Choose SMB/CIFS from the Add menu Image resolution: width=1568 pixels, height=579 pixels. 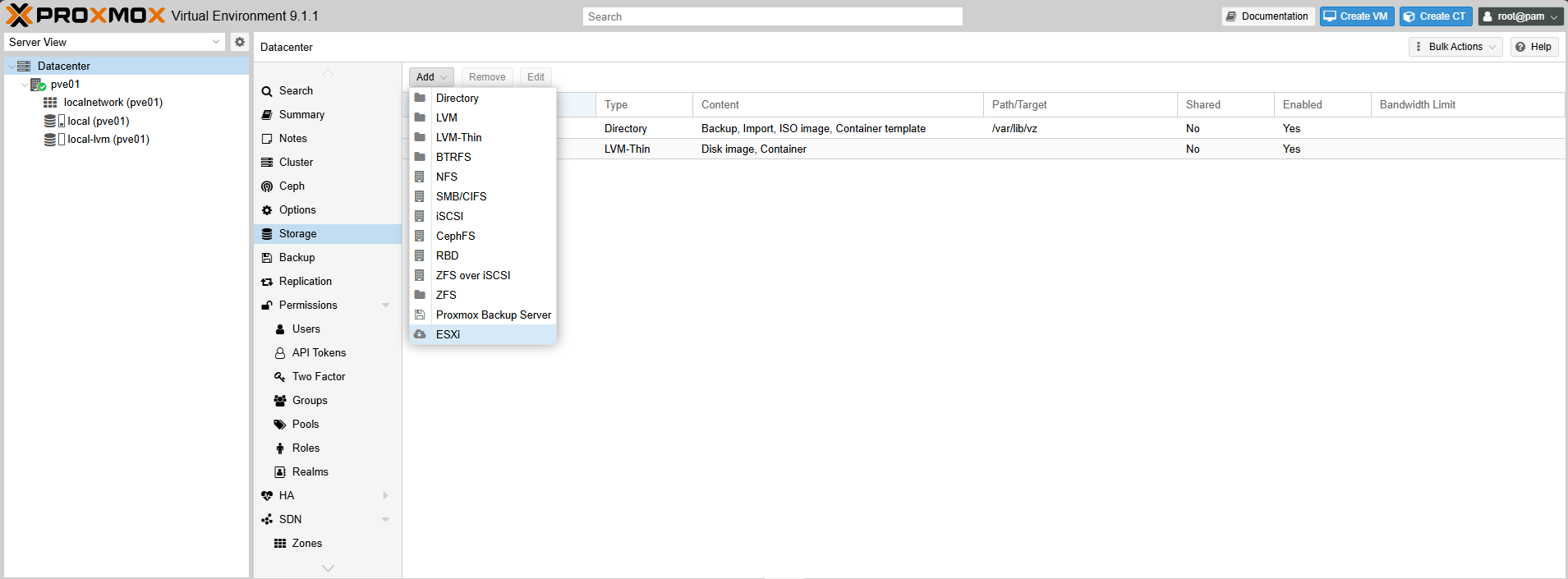point(483,196)
